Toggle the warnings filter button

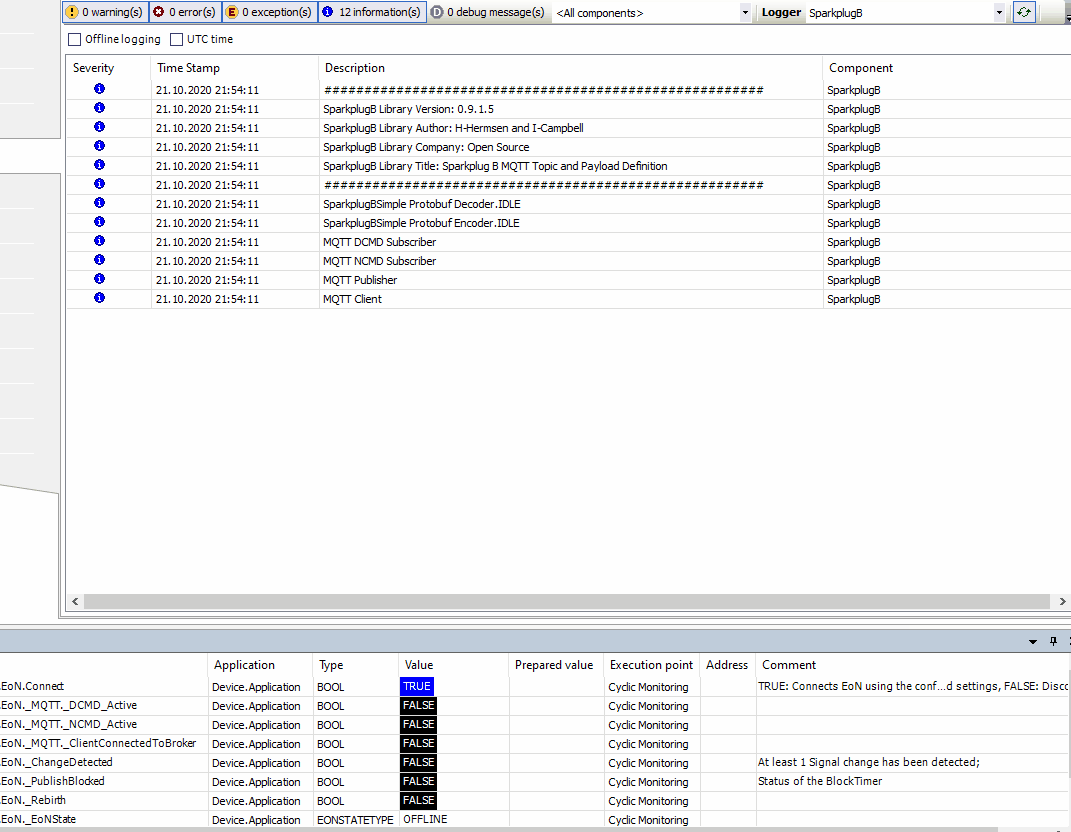coord(104,12)
